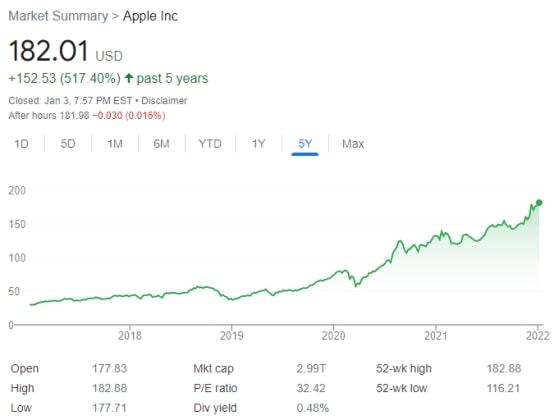Select the 2021 axis year marker

point(436,335)
